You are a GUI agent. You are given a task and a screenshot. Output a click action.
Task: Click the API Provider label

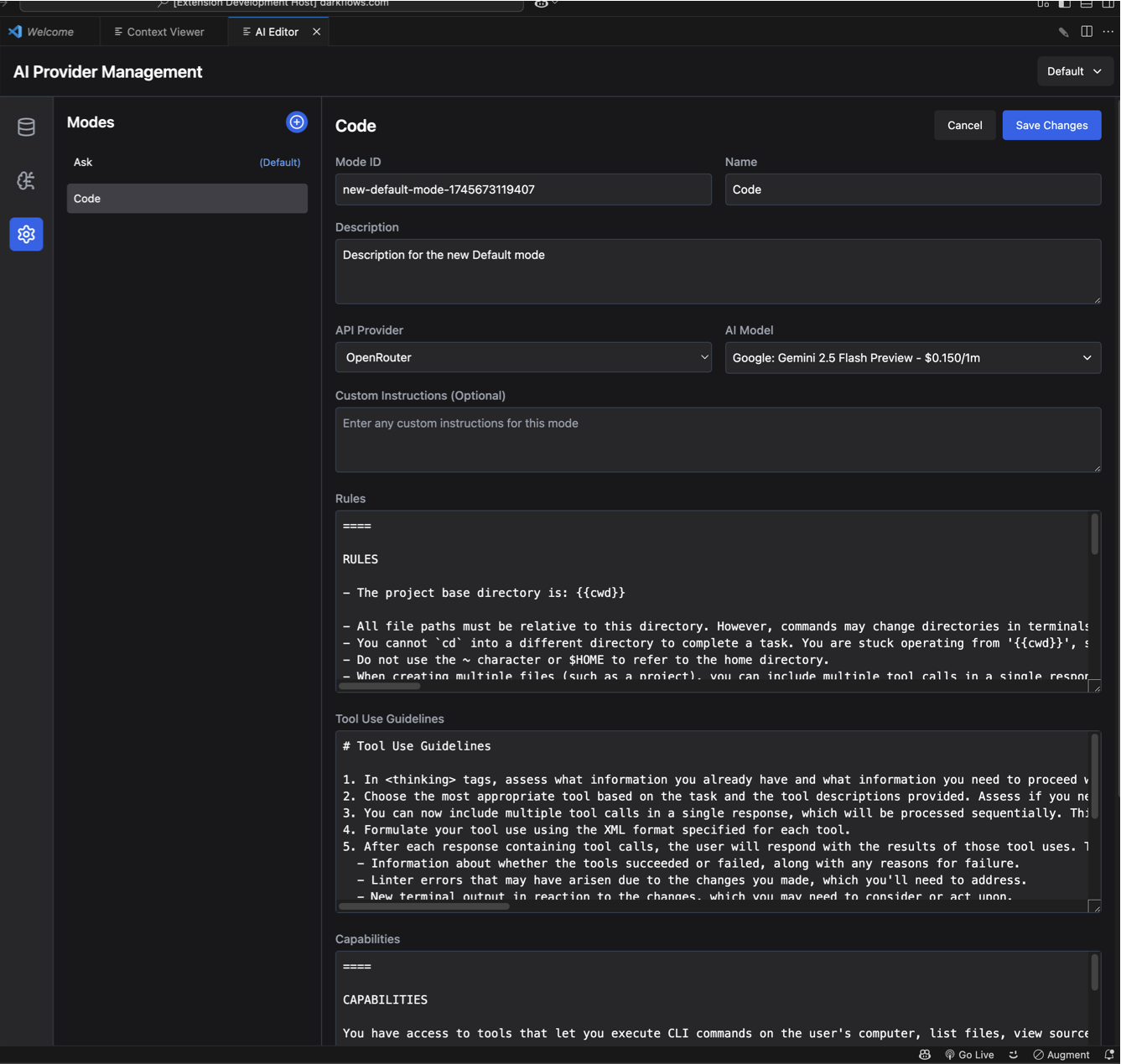tap(369, 330)
